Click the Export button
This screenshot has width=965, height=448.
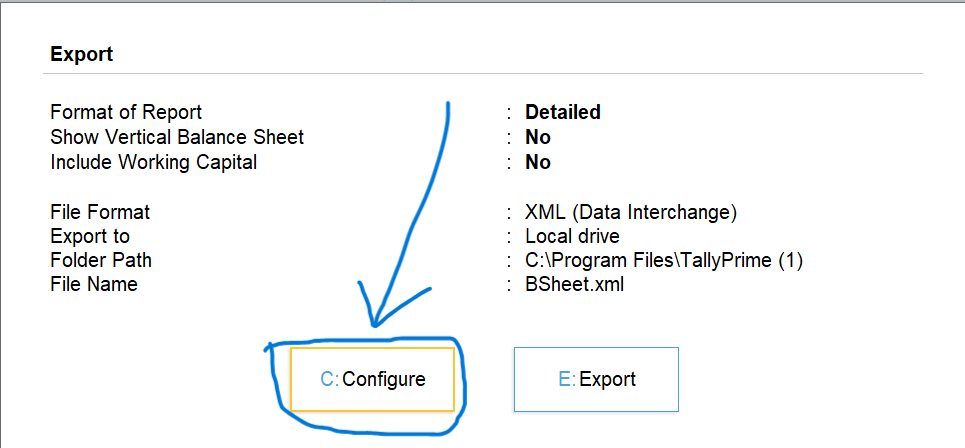click(596, 379)
